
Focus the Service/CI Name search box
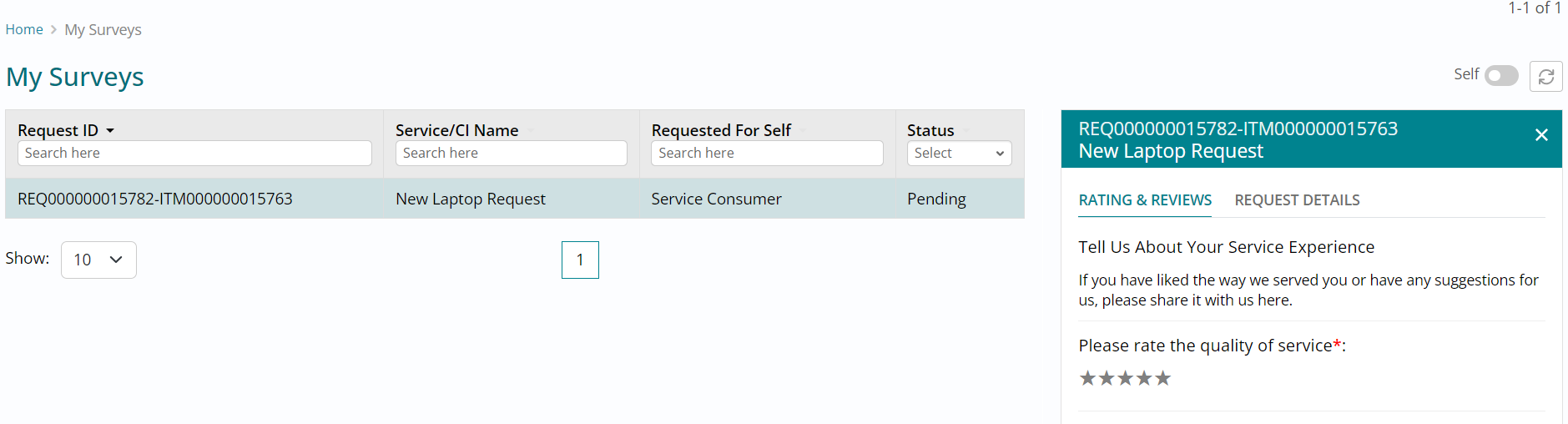coord(511,154)
